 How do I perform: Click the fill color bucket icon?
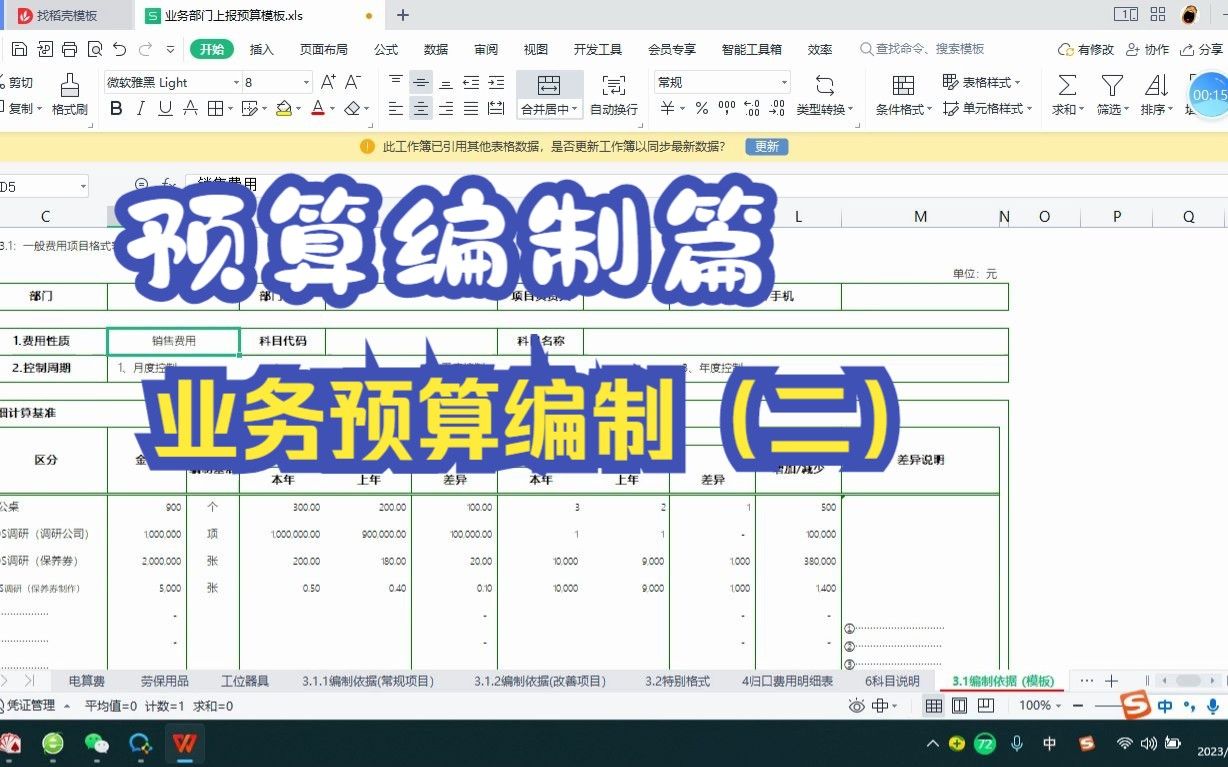click(x=283, y=109)
